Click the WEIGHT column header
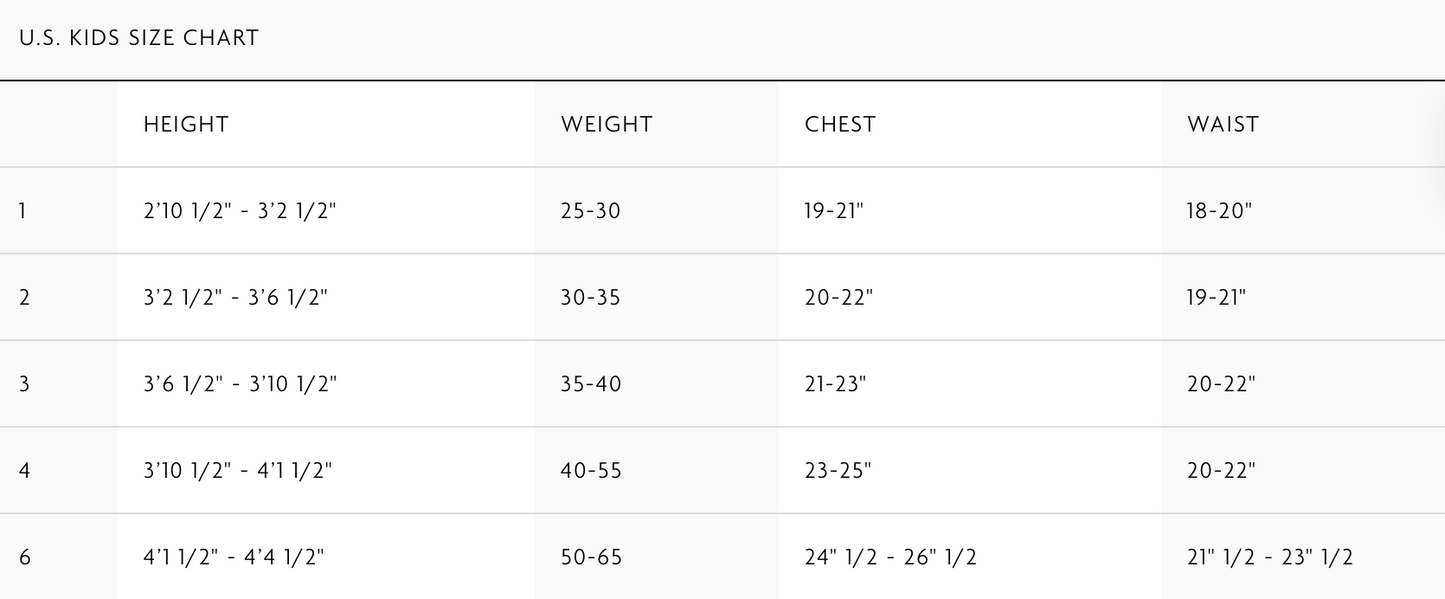Viewport: 1445px width, 599px height. pyautogui.click(x=606, y=124)
